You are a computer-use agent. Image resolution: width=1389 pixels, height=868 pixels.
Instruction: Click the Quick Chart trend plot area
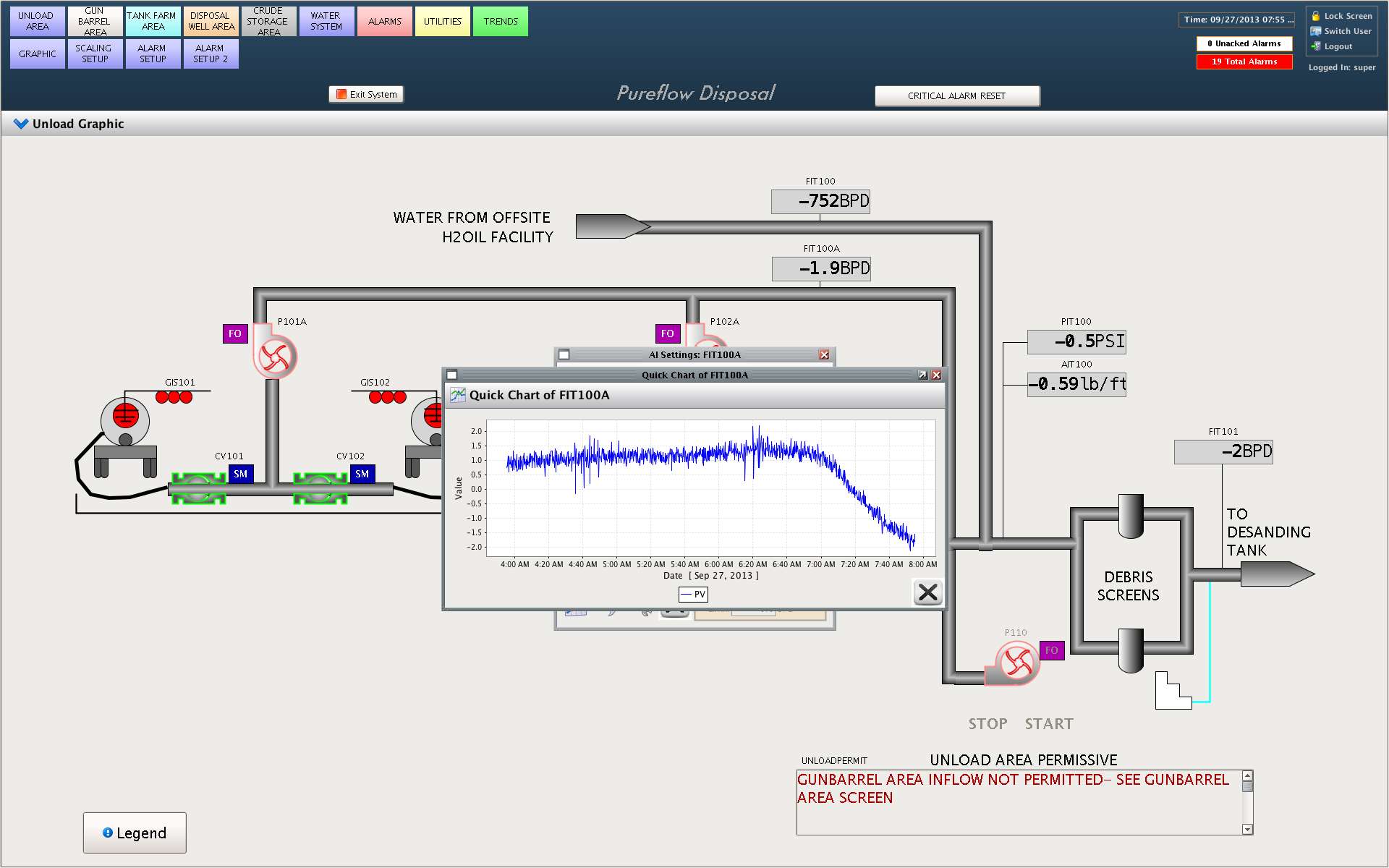pyautogui.click(x=711, y=488)
